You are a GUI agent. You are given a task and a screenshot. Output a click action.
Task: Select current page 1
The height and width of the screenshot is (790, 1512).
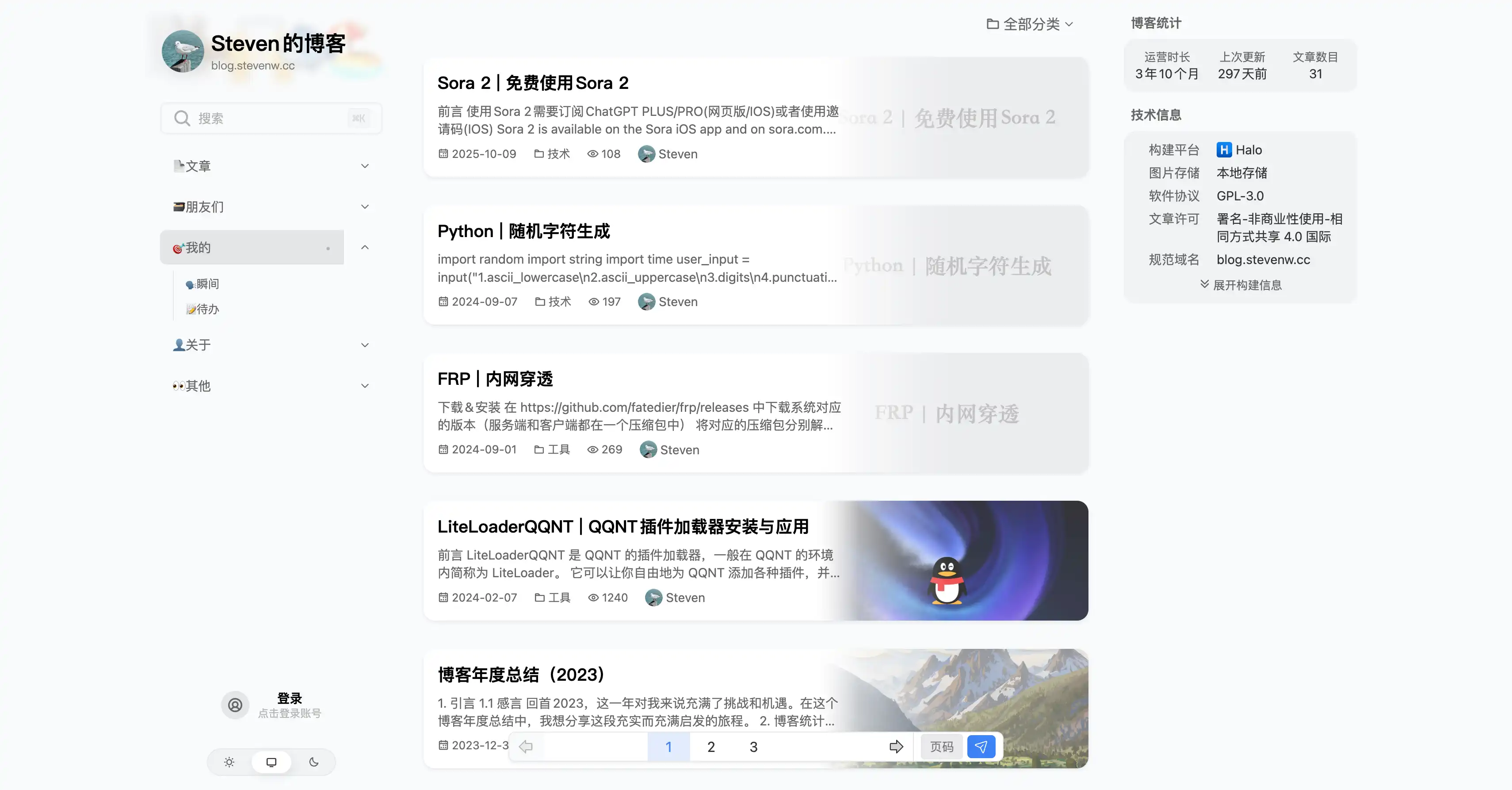(668, 747)
